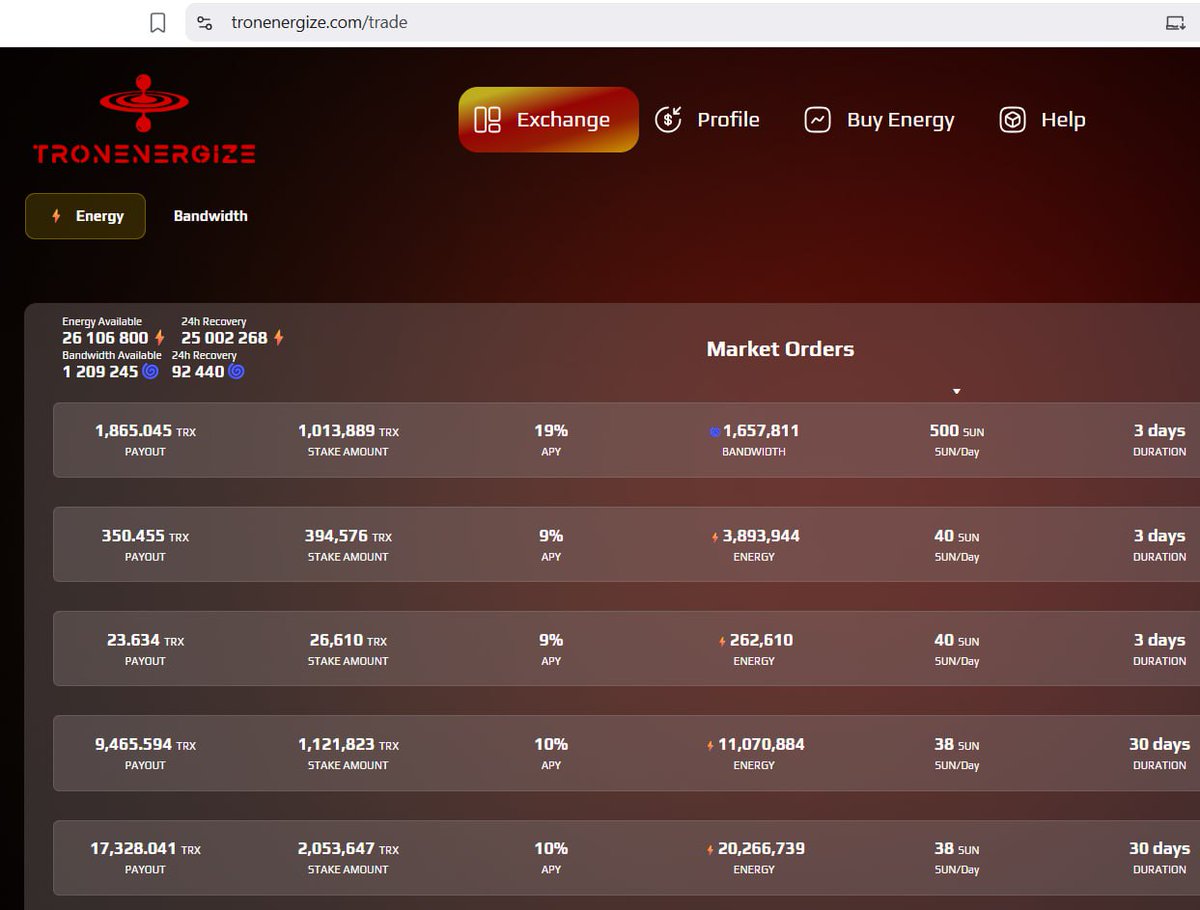Click spiral icon next to 92 440
1200x910 pixels.
(x=236, y=371)
